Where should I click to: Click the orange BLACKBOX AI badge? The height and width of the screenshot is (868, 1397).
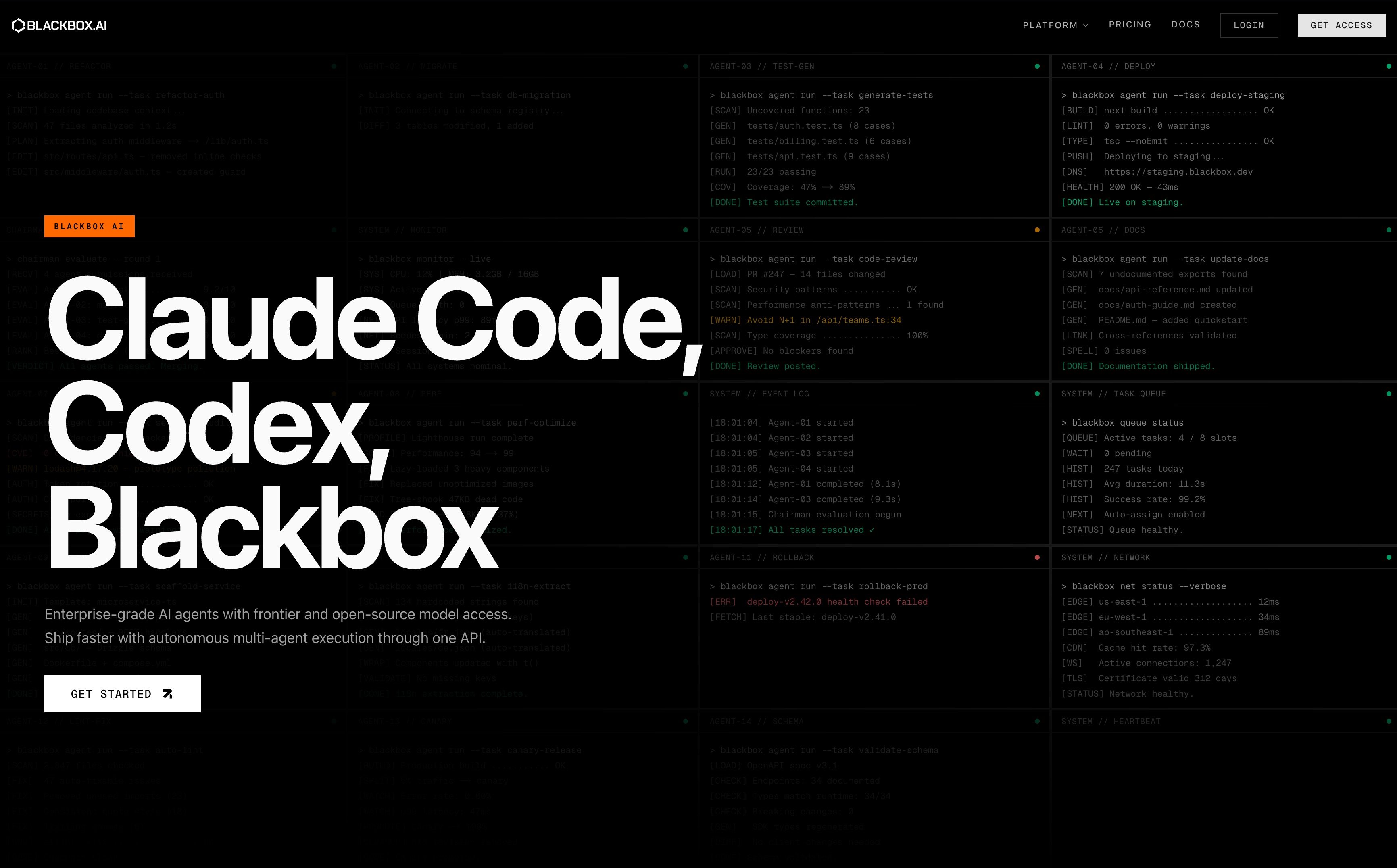pyautogui.click(x=89, y=226)
